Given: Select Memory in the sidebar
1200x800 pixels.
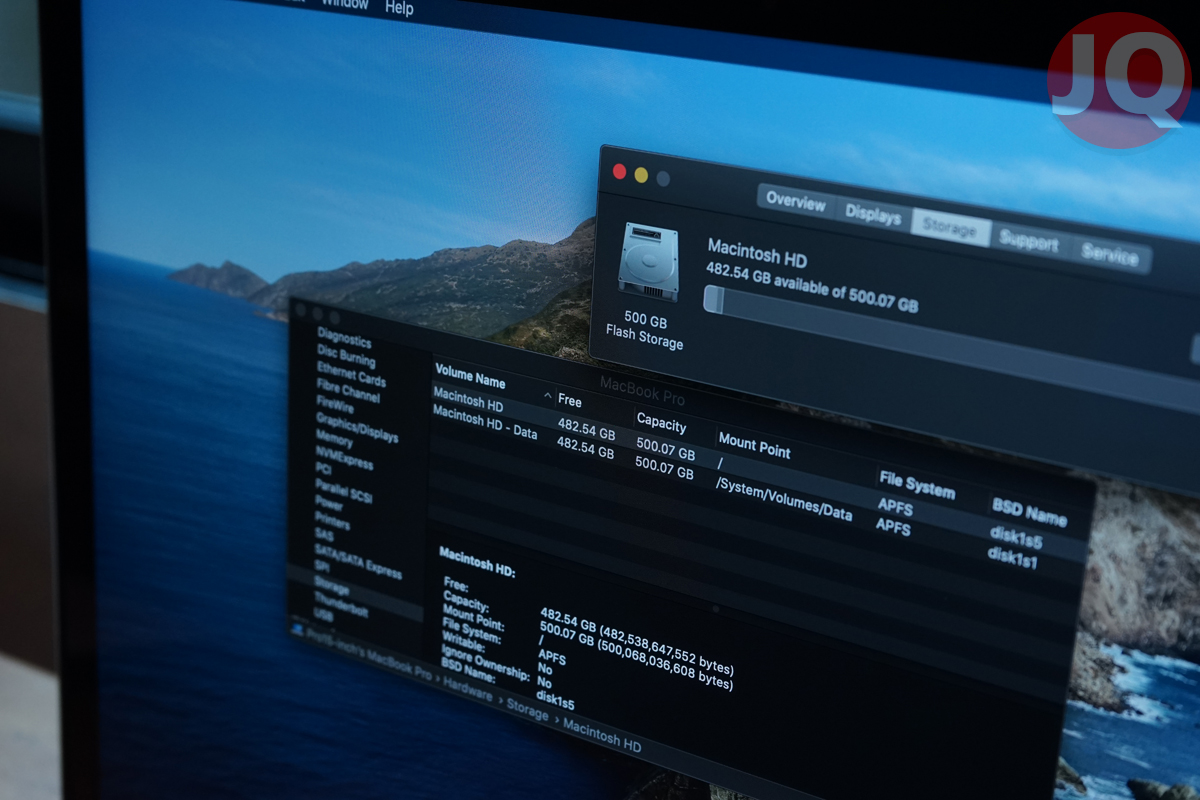Looking at the screenshot, I should (334, 438).
